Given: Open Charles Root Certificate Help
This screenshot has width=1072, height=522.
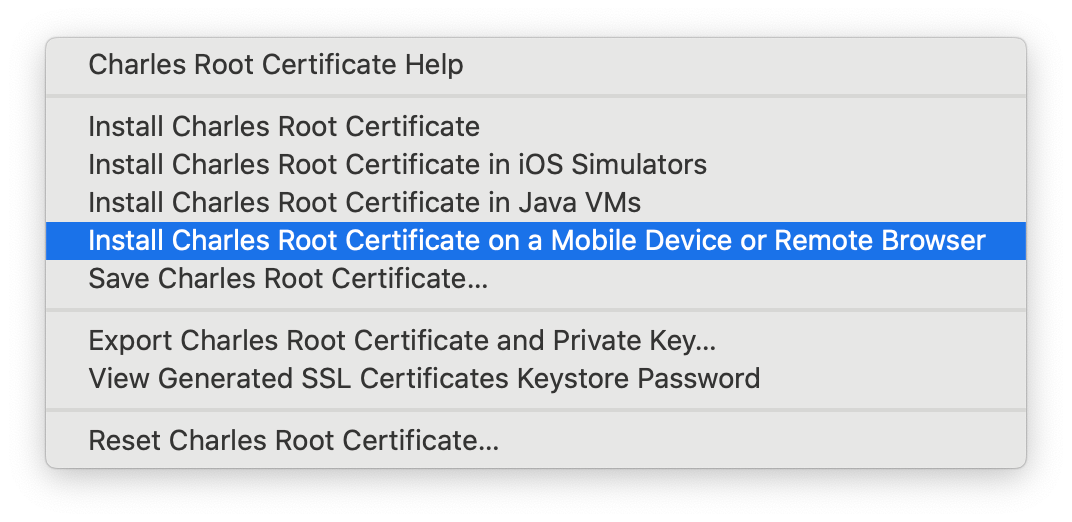Looking at the screenshot, I should tap(536, 66).
